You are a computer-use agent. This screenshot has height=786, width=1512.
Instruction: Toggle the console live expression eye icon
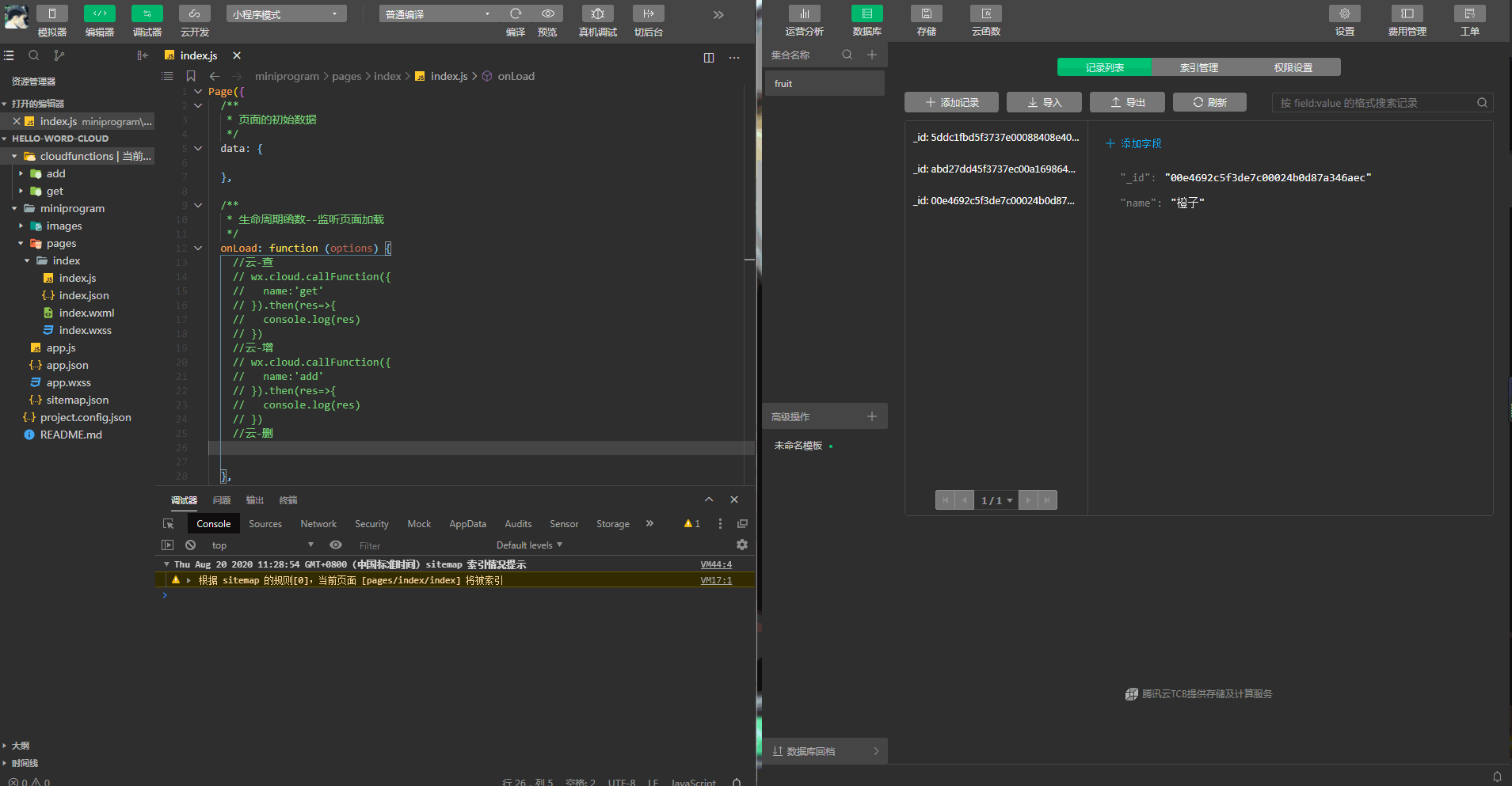[336, 545]
